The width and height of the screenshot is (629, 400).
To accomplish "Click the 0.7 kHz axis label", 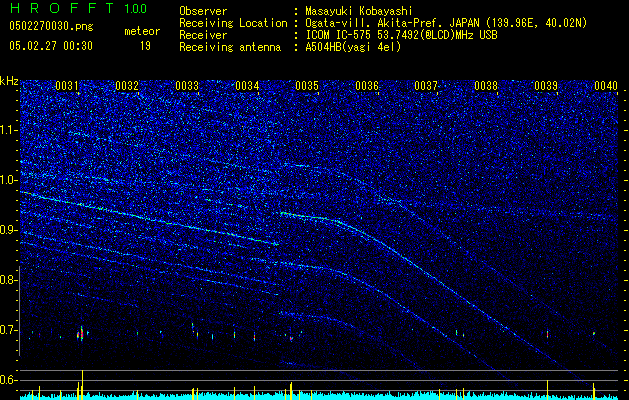I will 8,330.
